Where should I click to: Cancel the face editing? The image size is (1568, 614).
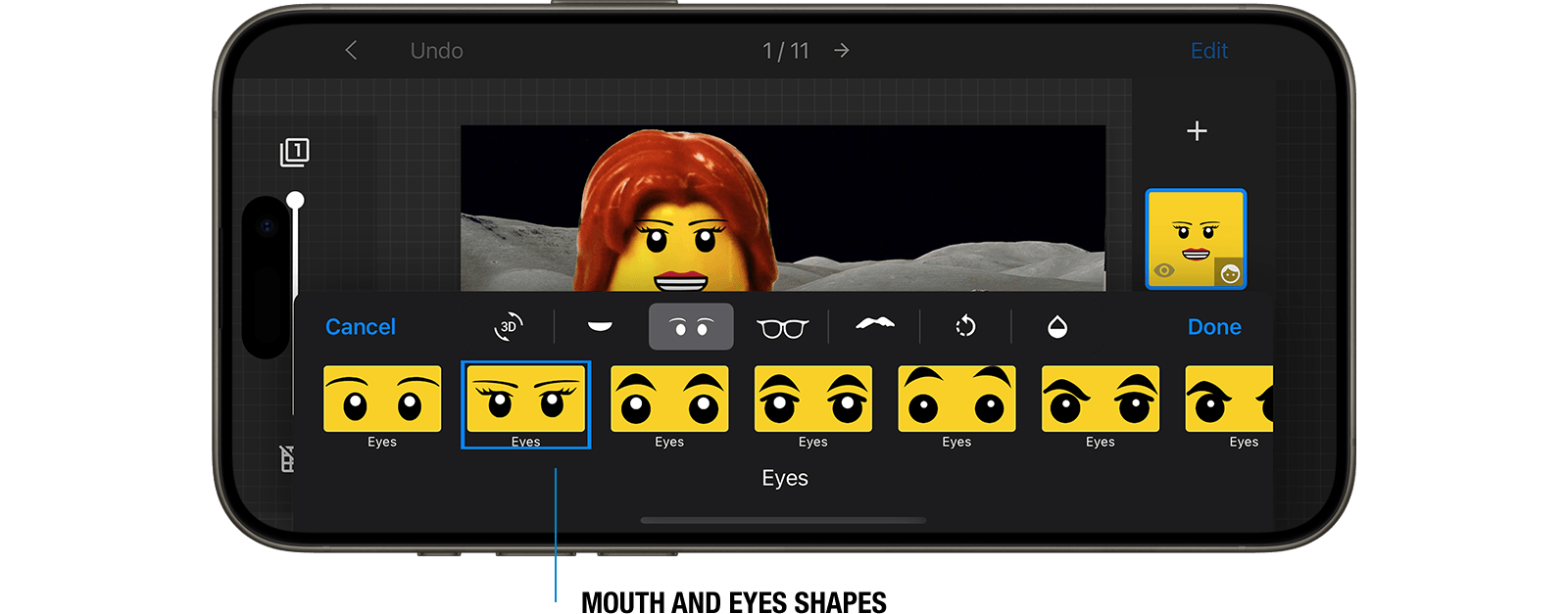point(361,327)
